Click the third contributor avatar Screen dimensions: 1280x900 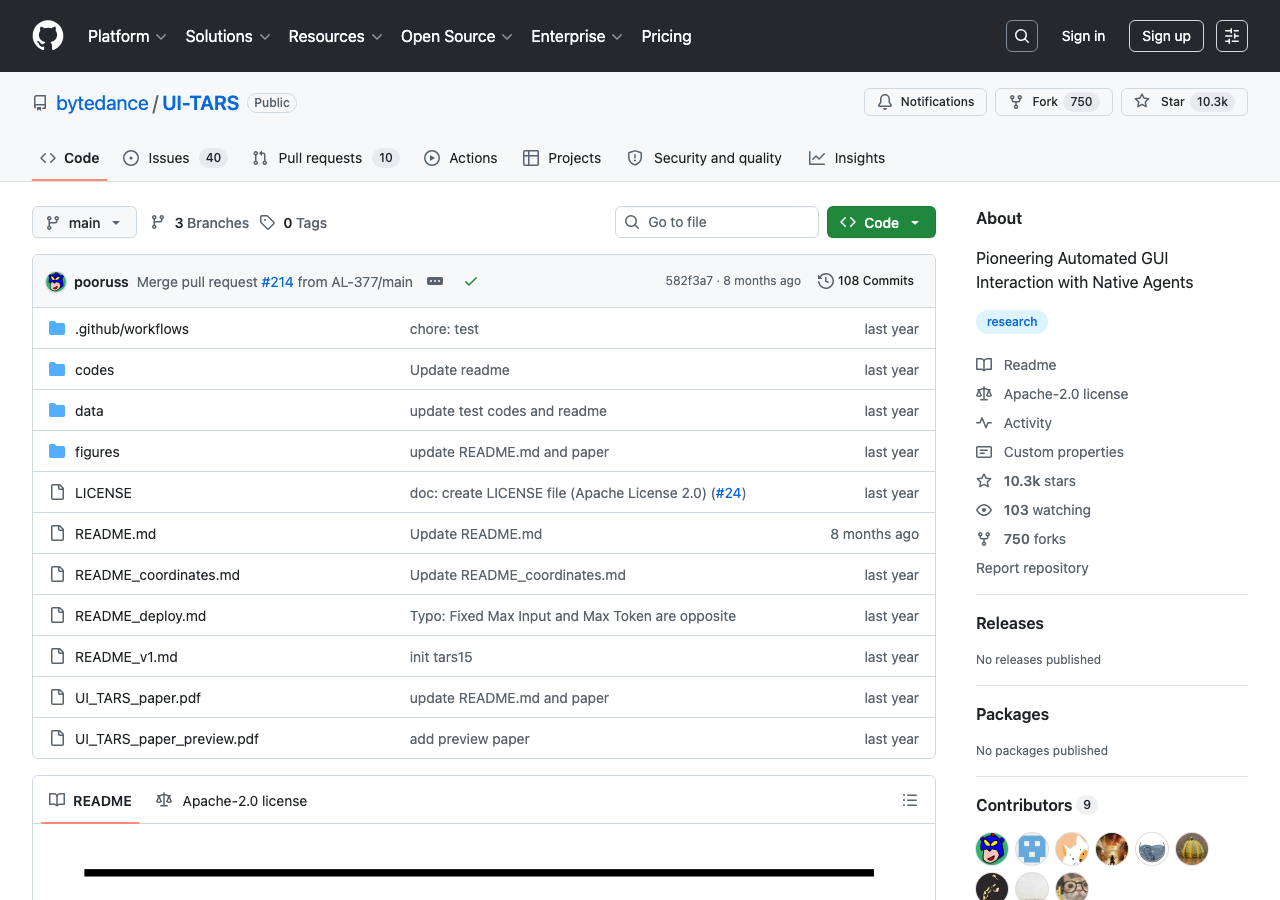click(x=1072, y=849)
